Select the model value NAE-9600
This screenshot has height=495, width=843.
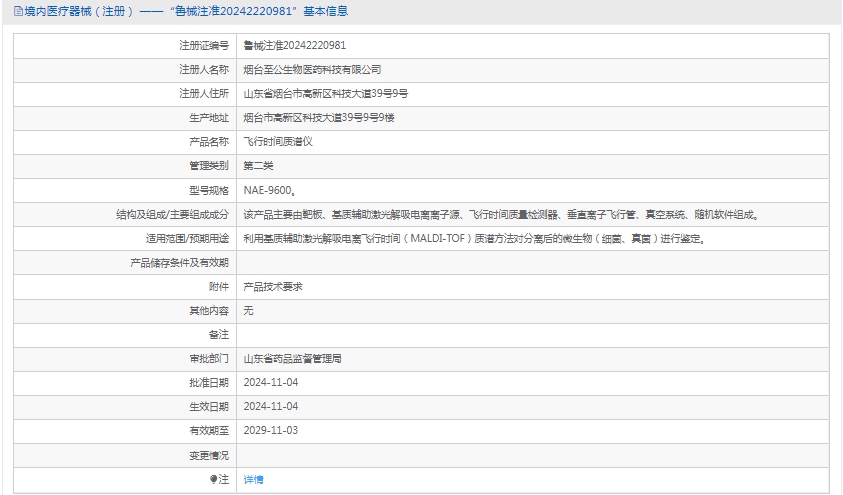[268, 190]
